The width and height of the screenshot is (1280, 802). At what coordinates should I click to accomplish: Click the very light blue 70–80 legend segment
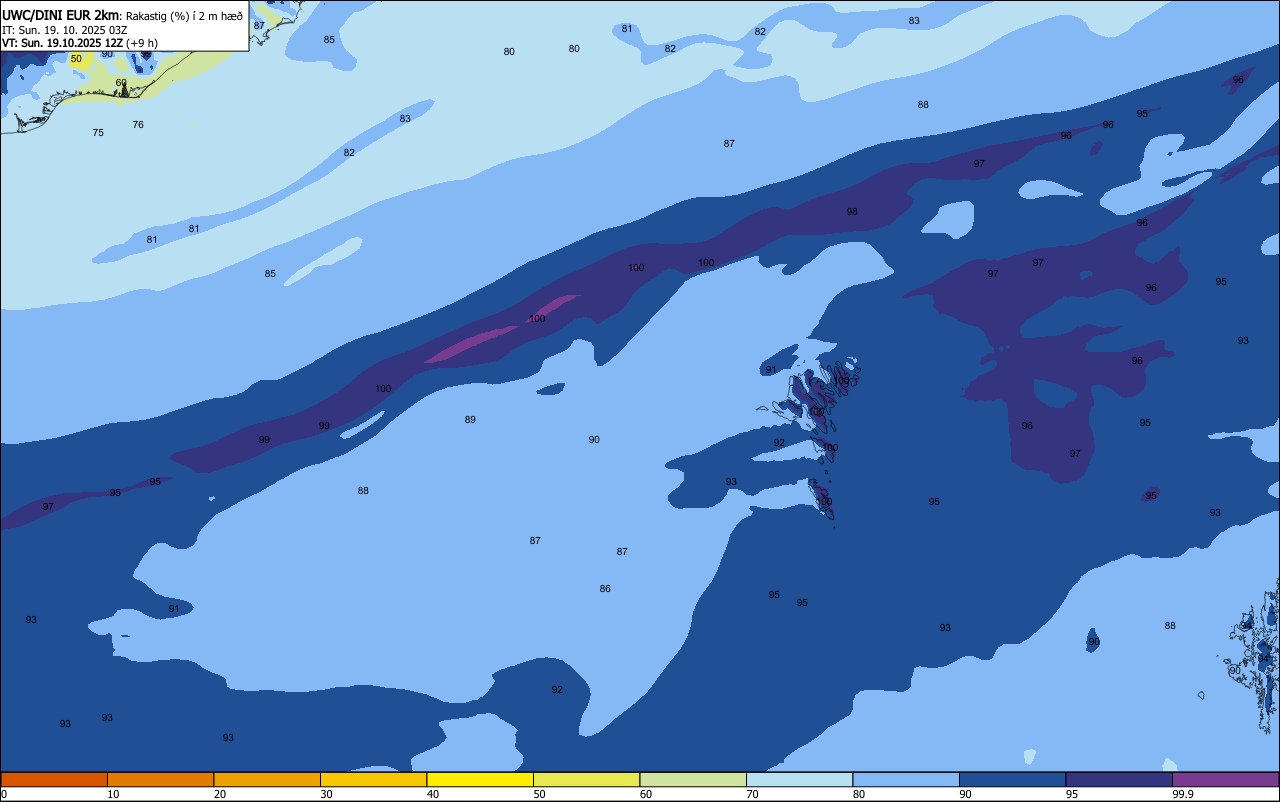coord(799,779)
